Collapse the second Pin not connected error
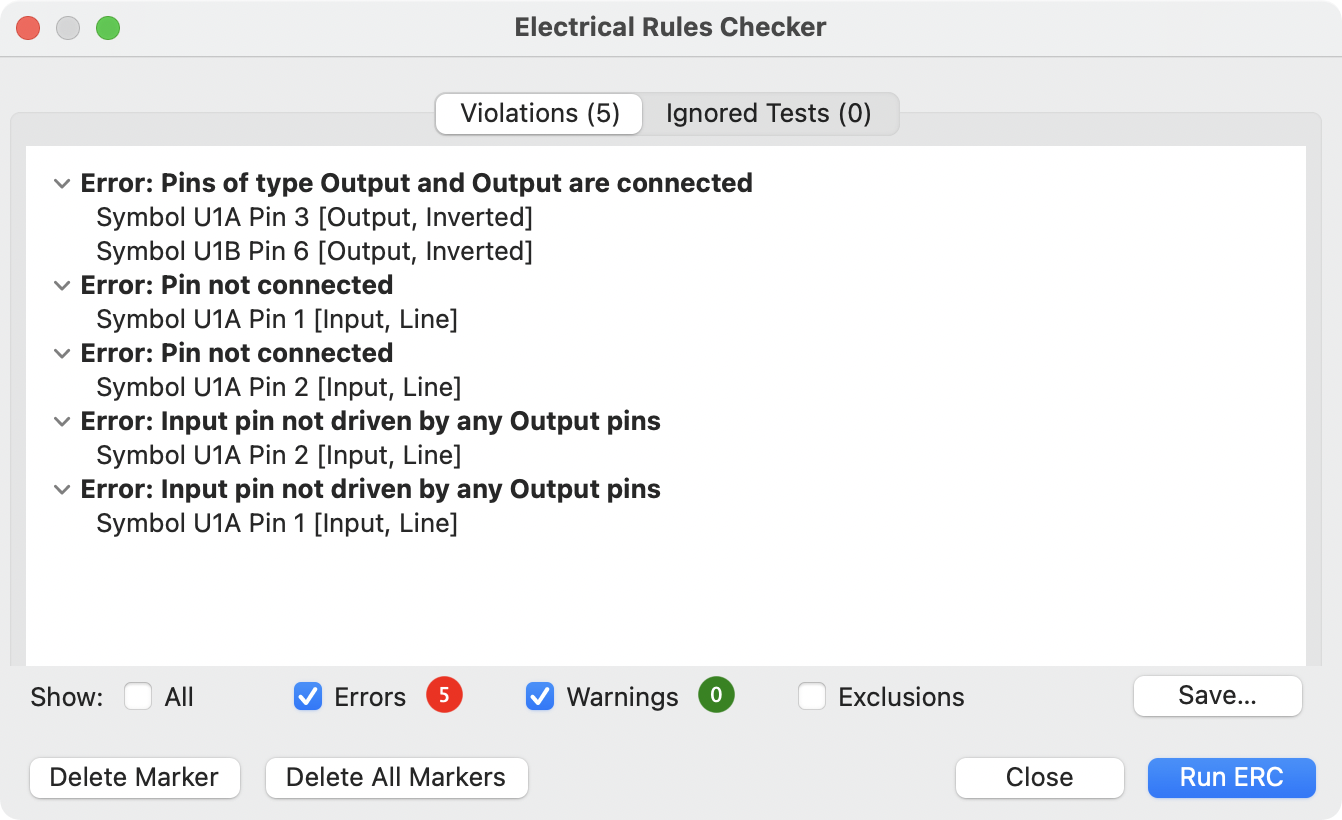1342x820 pixels. click(61, 353)
